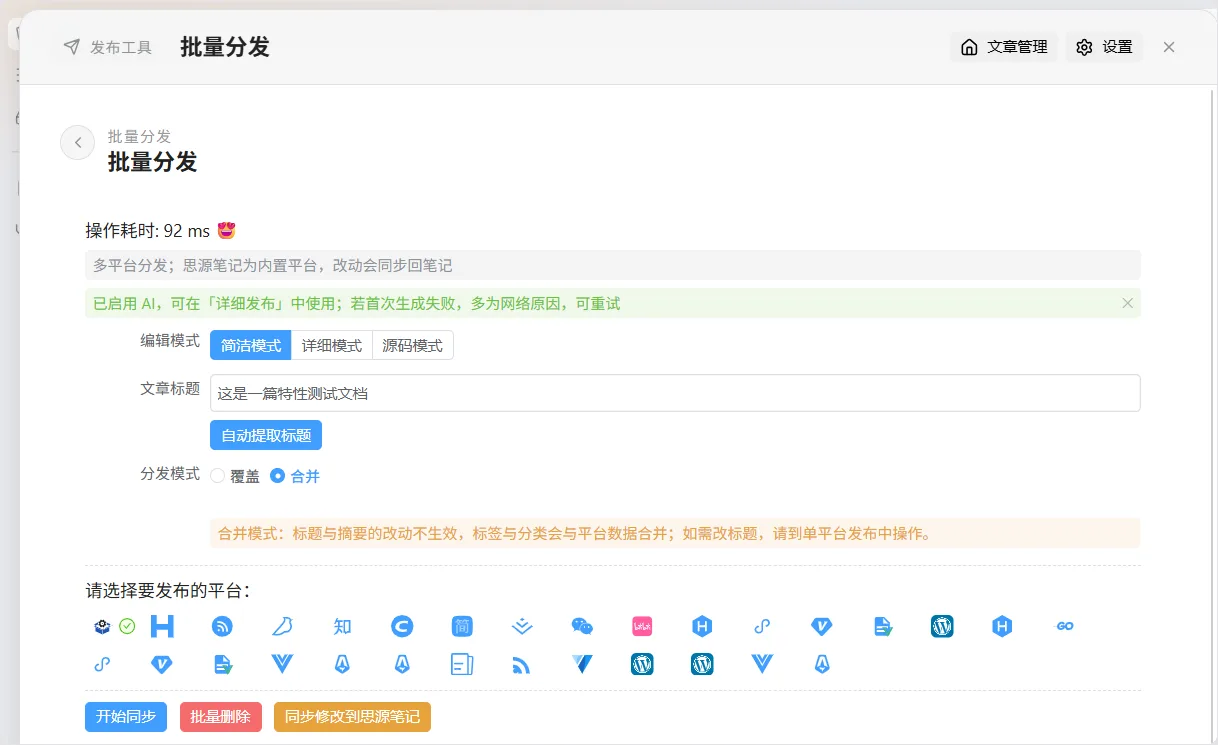Viewport: 1218px width, 745px height.
Task: Start syncing with 开始同步
Action: coord(126,717)
